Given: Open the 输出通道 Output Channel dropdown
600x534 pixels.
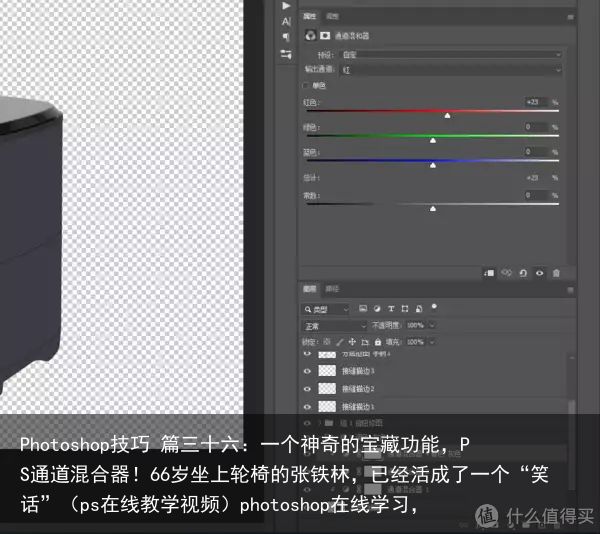Looking at the screenshot, I should (450, 70).
